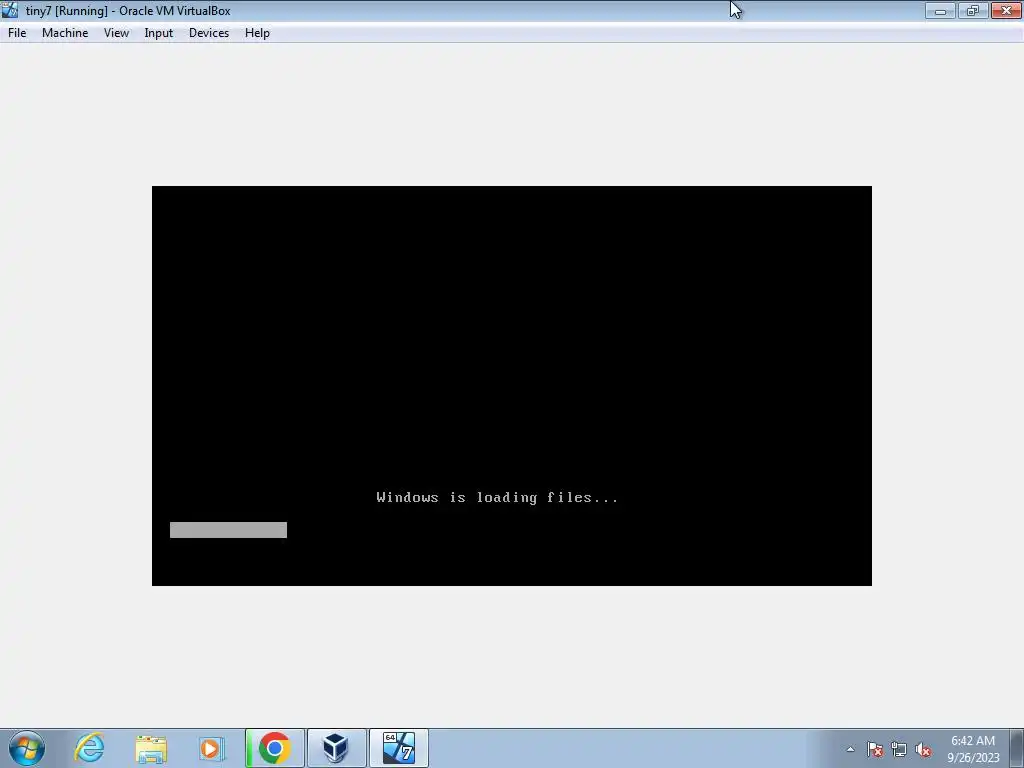Switch to Google Chrome in taskbar
Screen dimensions: 1024x768
pos(274,748)
